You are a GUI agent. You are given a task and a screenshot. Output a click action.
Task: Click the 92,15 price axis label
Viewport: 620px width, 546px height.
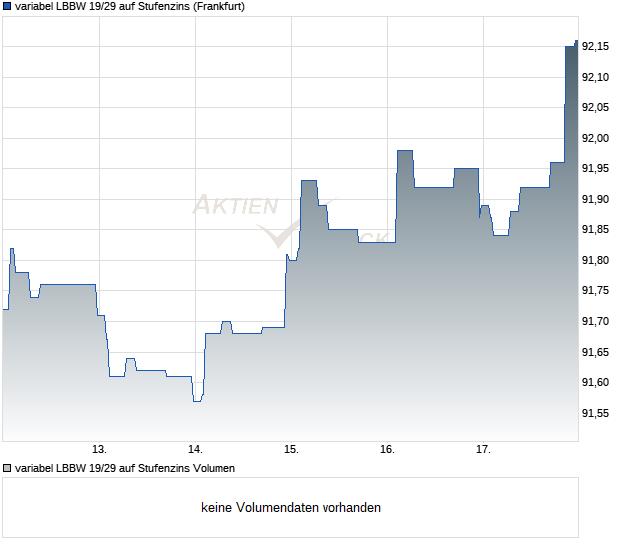595,47
